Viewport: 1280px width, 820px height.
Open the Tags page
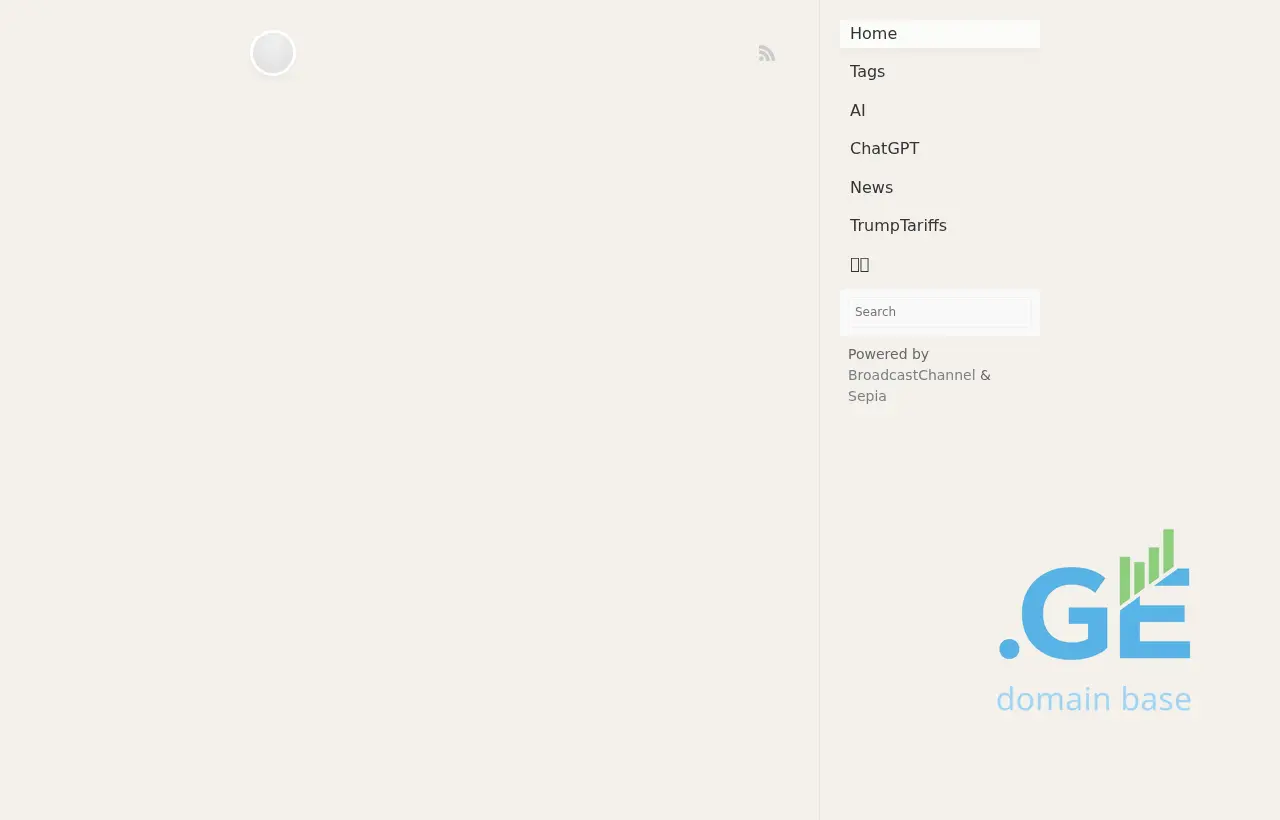pos(867,72)
